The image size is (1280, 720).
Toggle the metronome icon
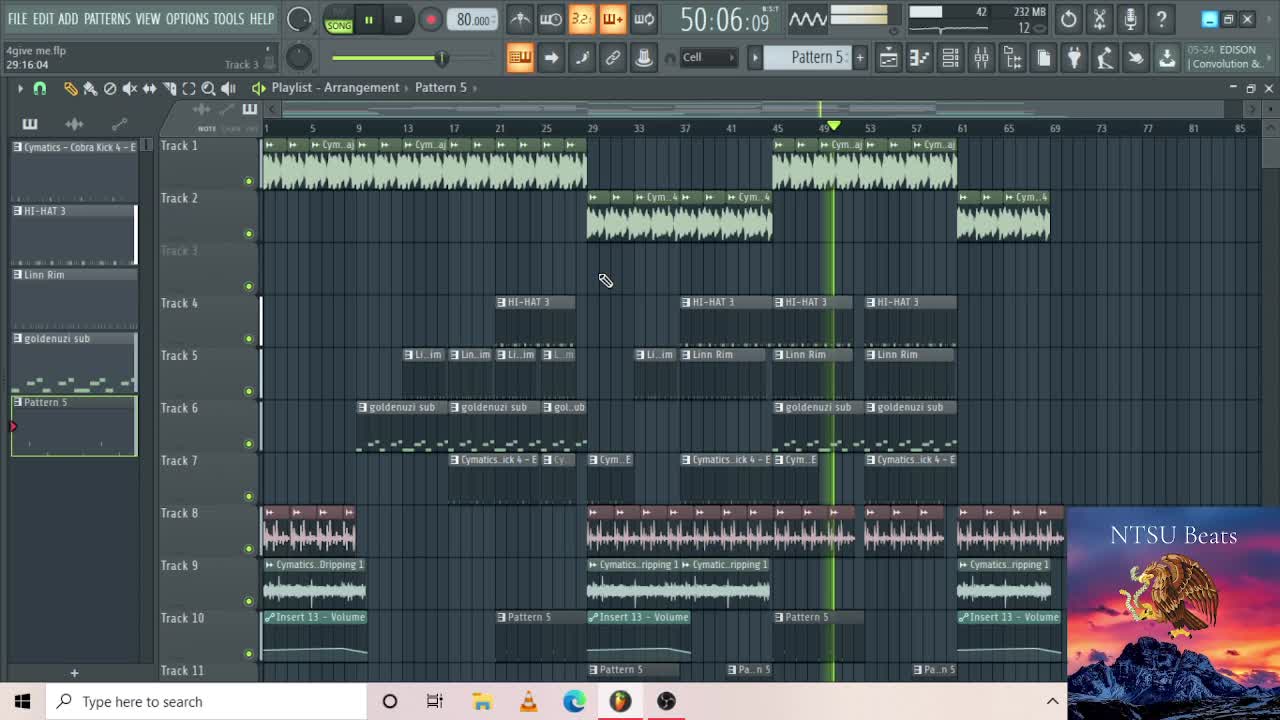(x=520, y=19)
